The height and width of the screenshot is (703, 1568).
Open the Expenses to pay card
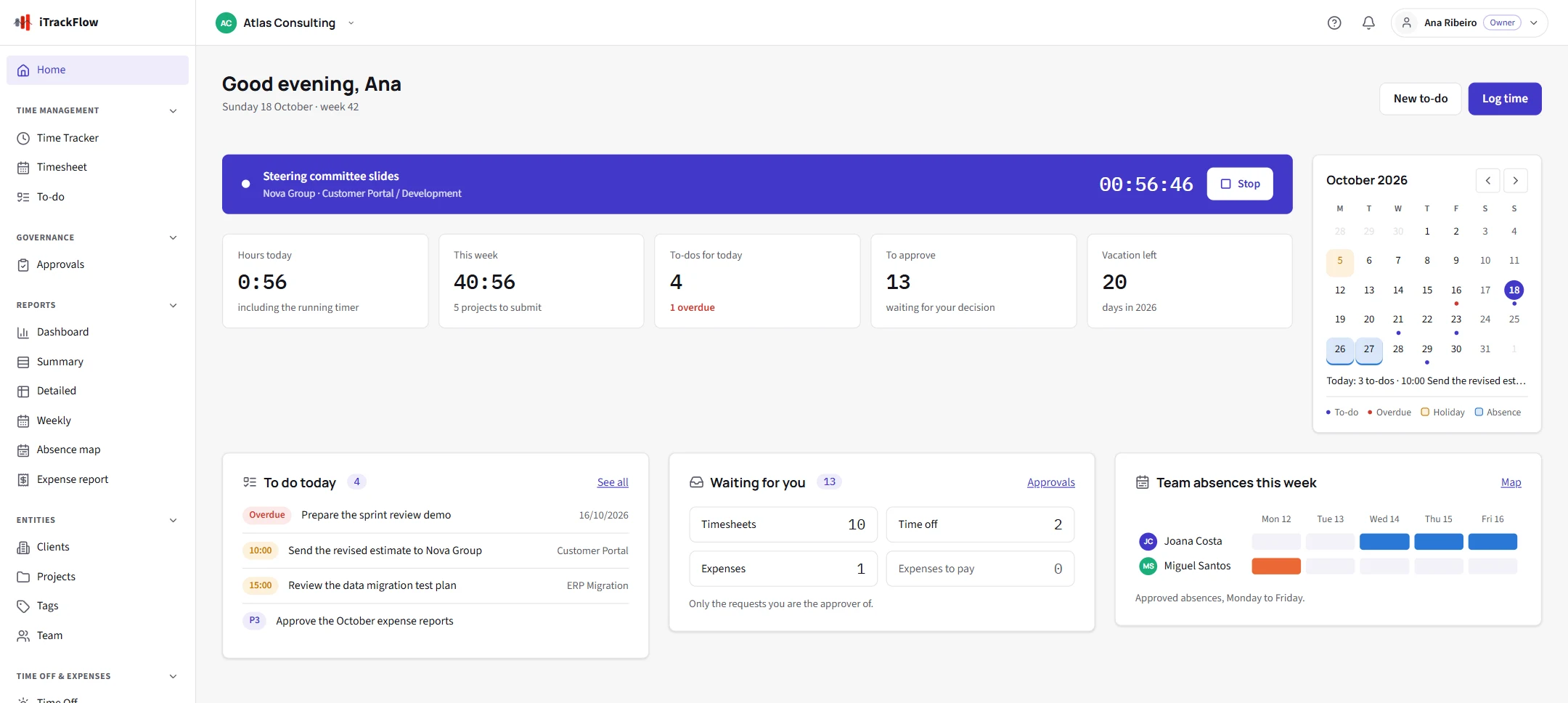click(980, 569)
